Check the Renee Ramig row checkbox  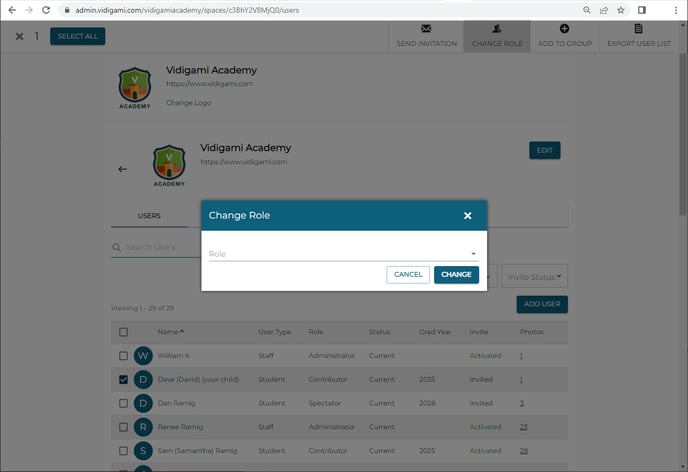pos(123,427)
